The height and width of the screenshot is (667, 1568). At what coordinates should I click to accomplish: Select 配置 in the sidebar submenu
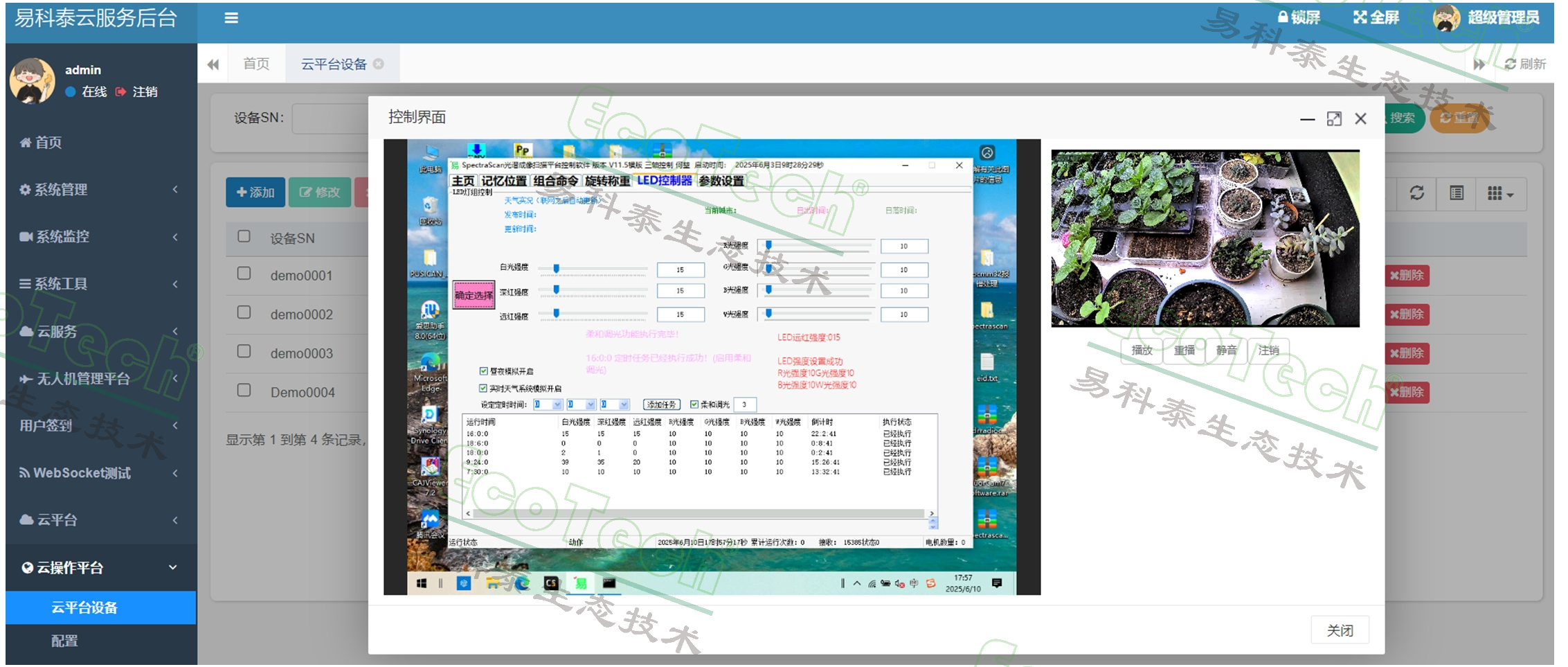(x=64, y=641)
